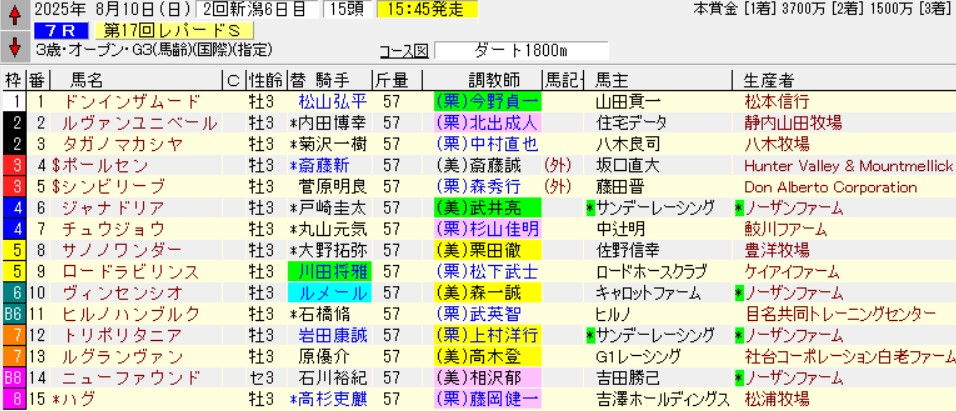Click the green star beside ジャナドリア's owner サンデーレーシング

point(591,207)
